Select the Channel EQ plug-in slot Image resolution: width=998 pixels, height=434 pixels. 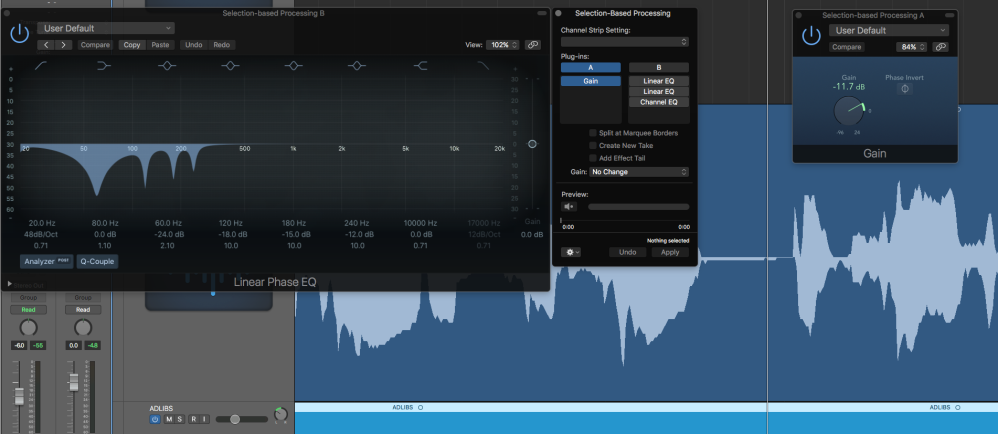click(x=659, y=102)
